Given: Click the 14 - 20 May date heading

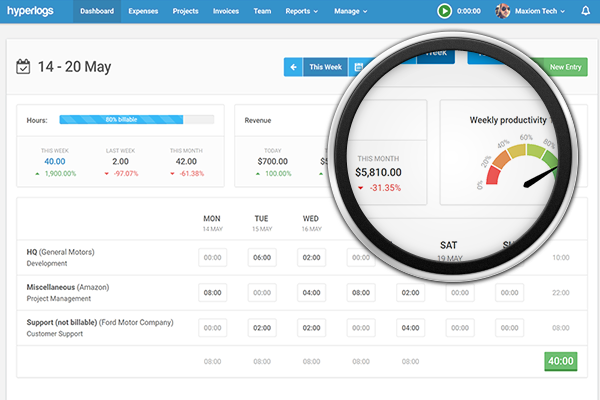Looking at the screenshot, I should pyautogui.click(x=74, y=67).
